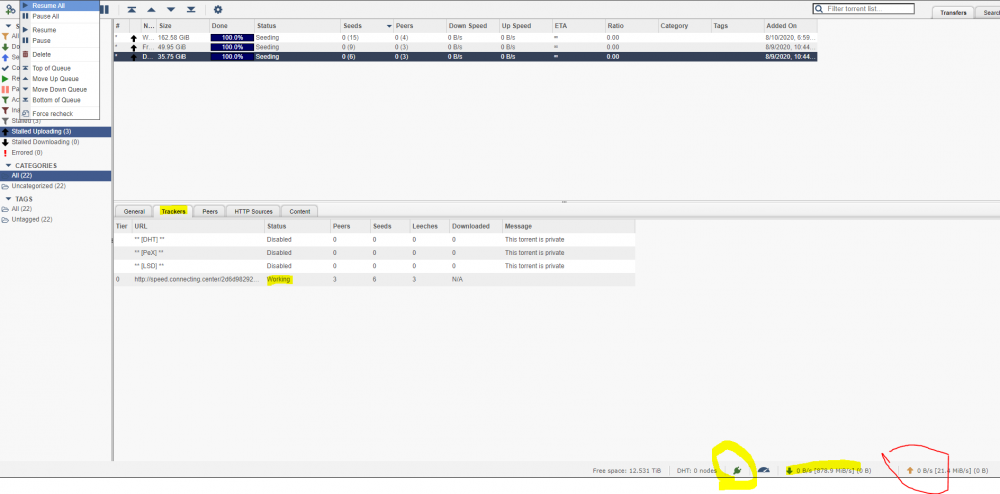Toggle alternative speed limits speedometer icon
This screenshot has width=1000, height=494.
763,470
